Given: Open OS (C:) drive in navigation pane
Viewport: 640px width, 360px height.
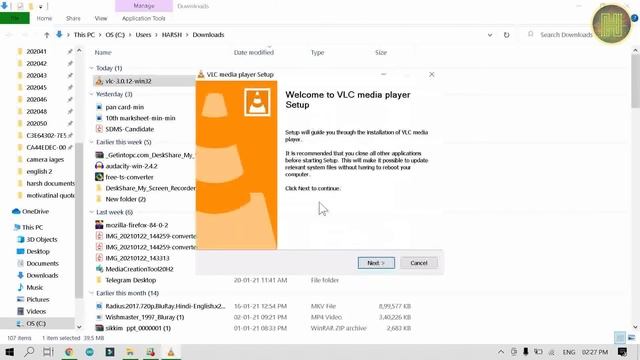Looking at the screenshot, I should 36,323.
